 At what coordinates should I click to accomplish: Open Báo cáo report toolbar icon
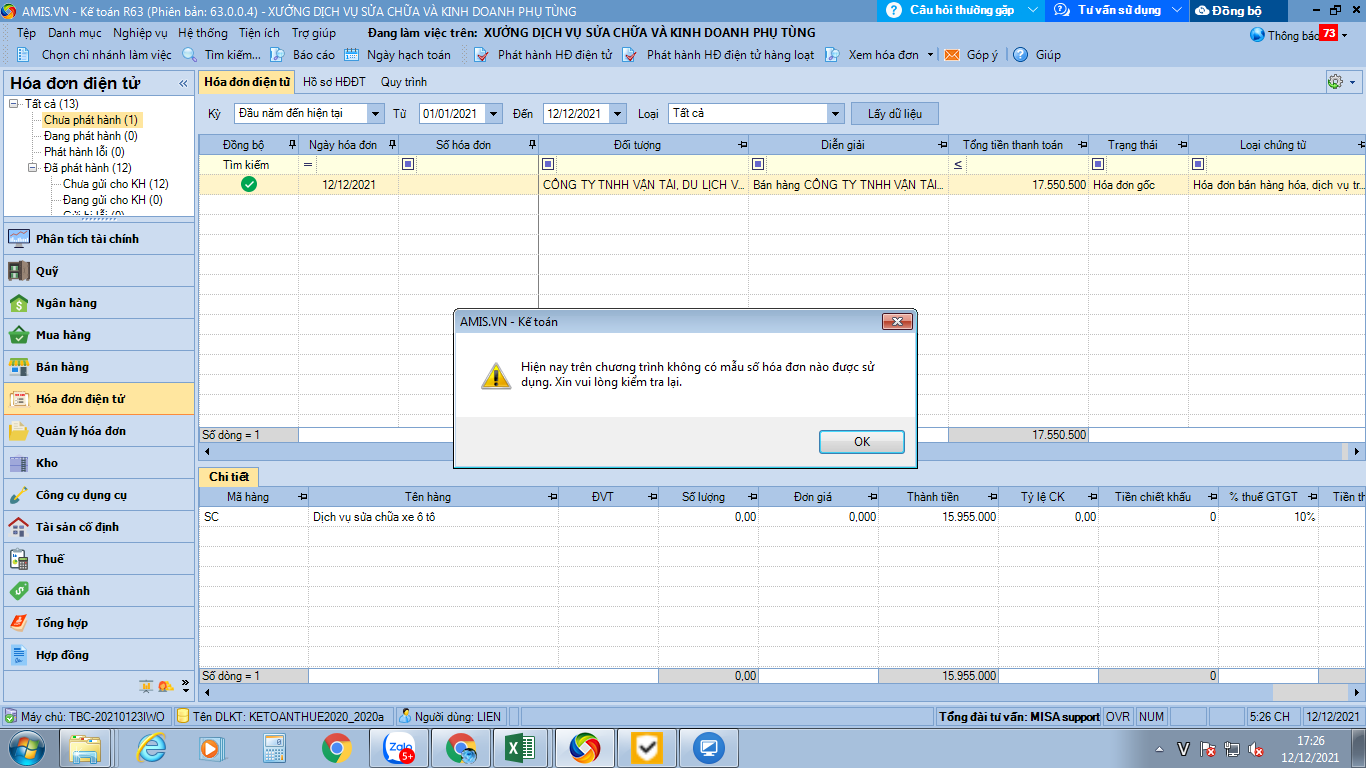point(277,55)
